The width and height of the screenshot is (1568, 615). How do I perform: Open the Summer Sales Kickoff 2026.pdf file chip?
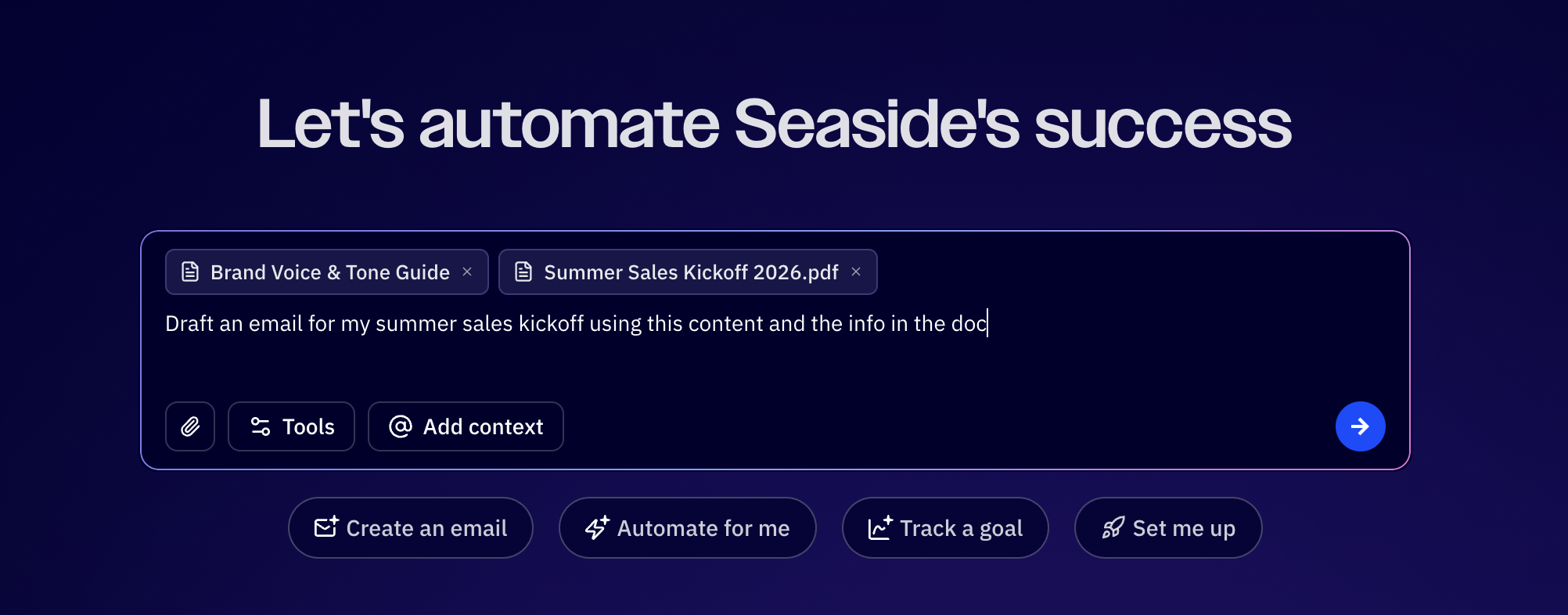coord(690,272)
